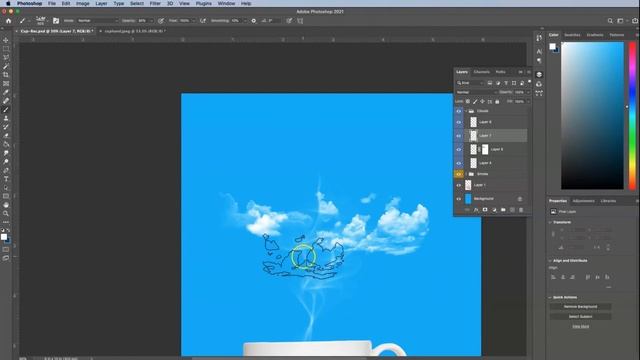Switch to the Adjustments tab
The height and width of the screenshot is (360, 640).
pos(584,201)
